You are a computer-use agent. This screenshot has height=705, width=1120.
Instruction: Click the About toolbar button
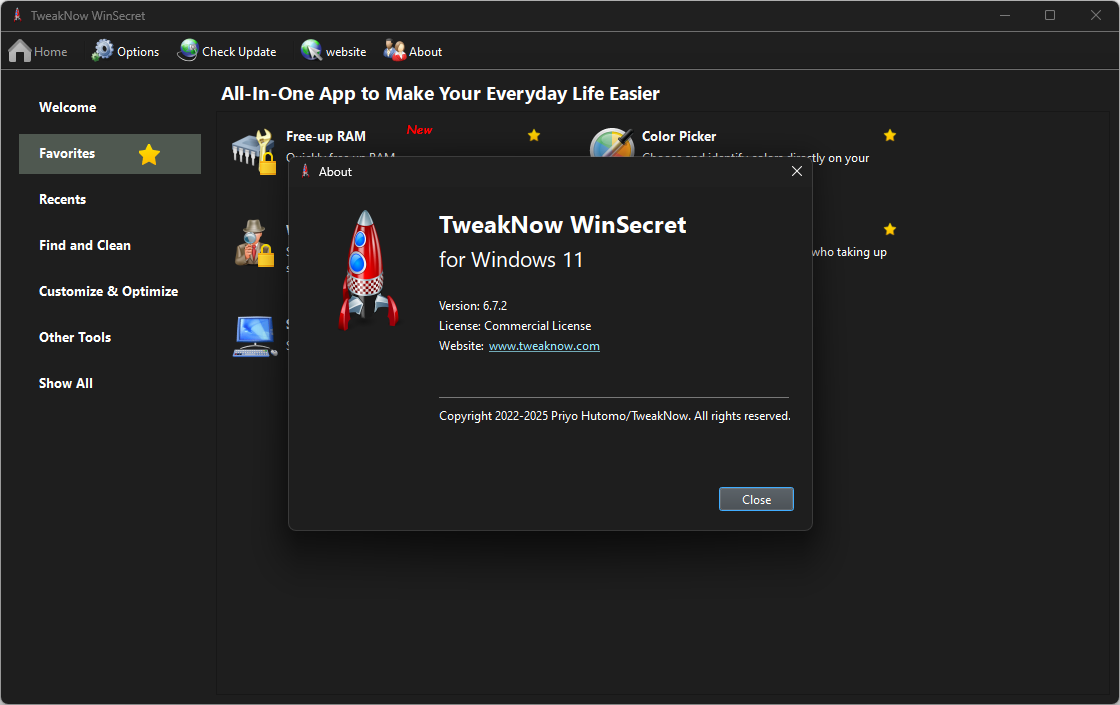click(413, 51)
